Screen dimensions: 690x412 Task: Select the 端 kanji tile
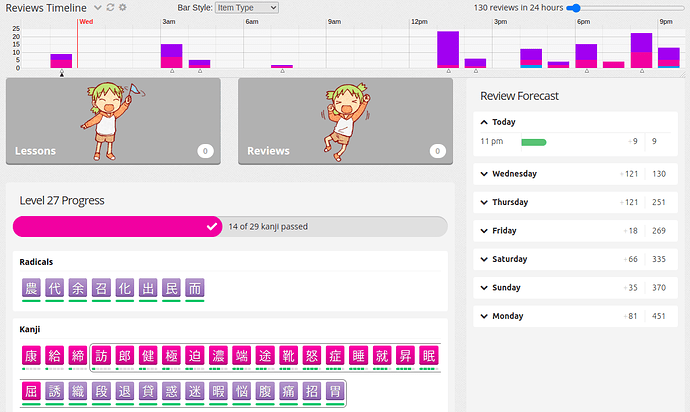pyautogui.click(x=242, y=356)
